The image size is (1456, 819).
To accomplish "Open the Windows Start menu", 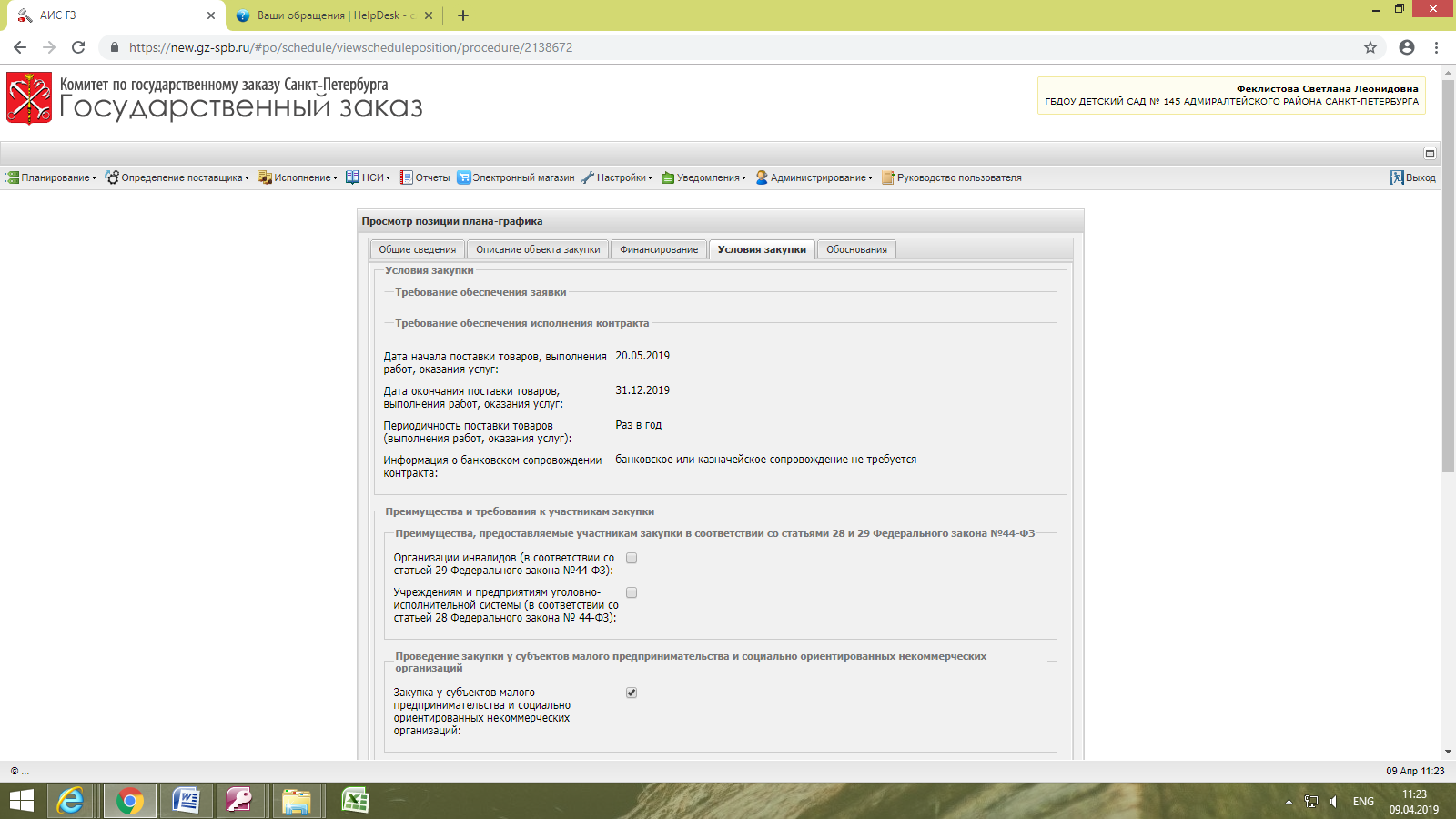I will (22, 801).
